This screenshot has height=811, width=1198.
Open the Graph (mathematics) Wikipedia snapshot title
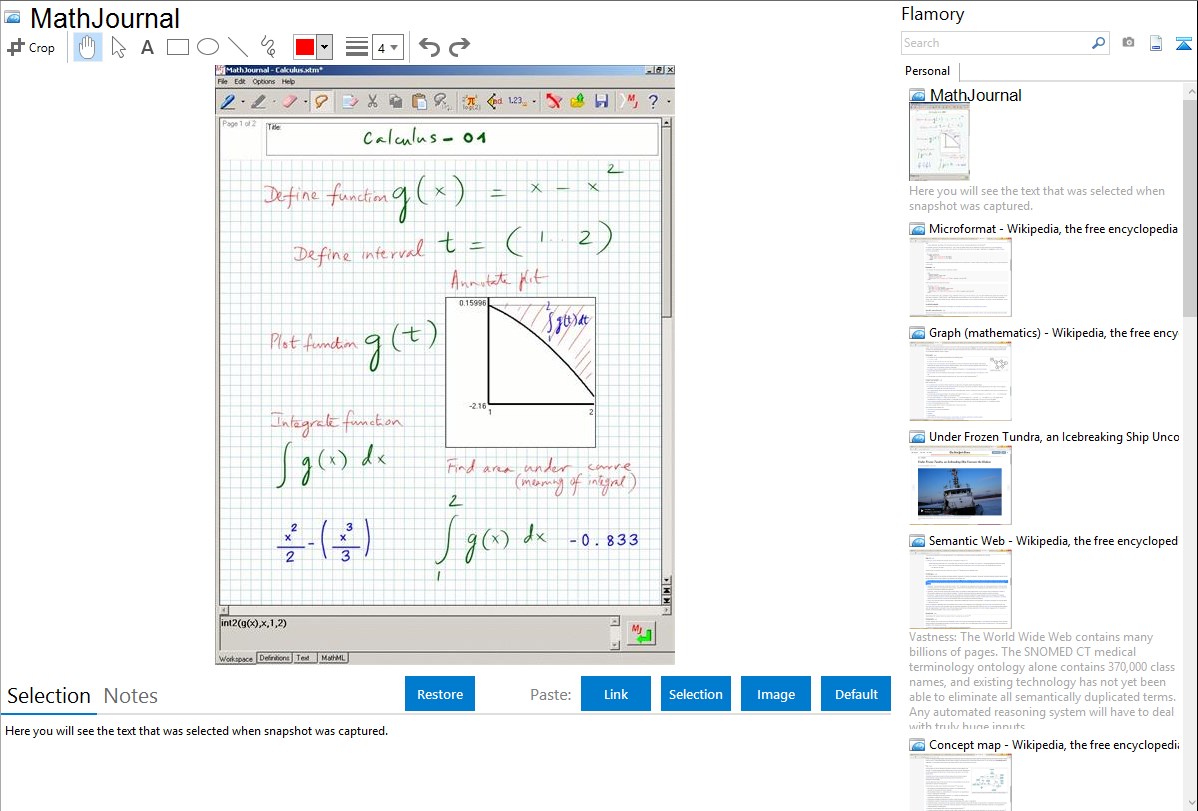click(x=1054, y=333)
